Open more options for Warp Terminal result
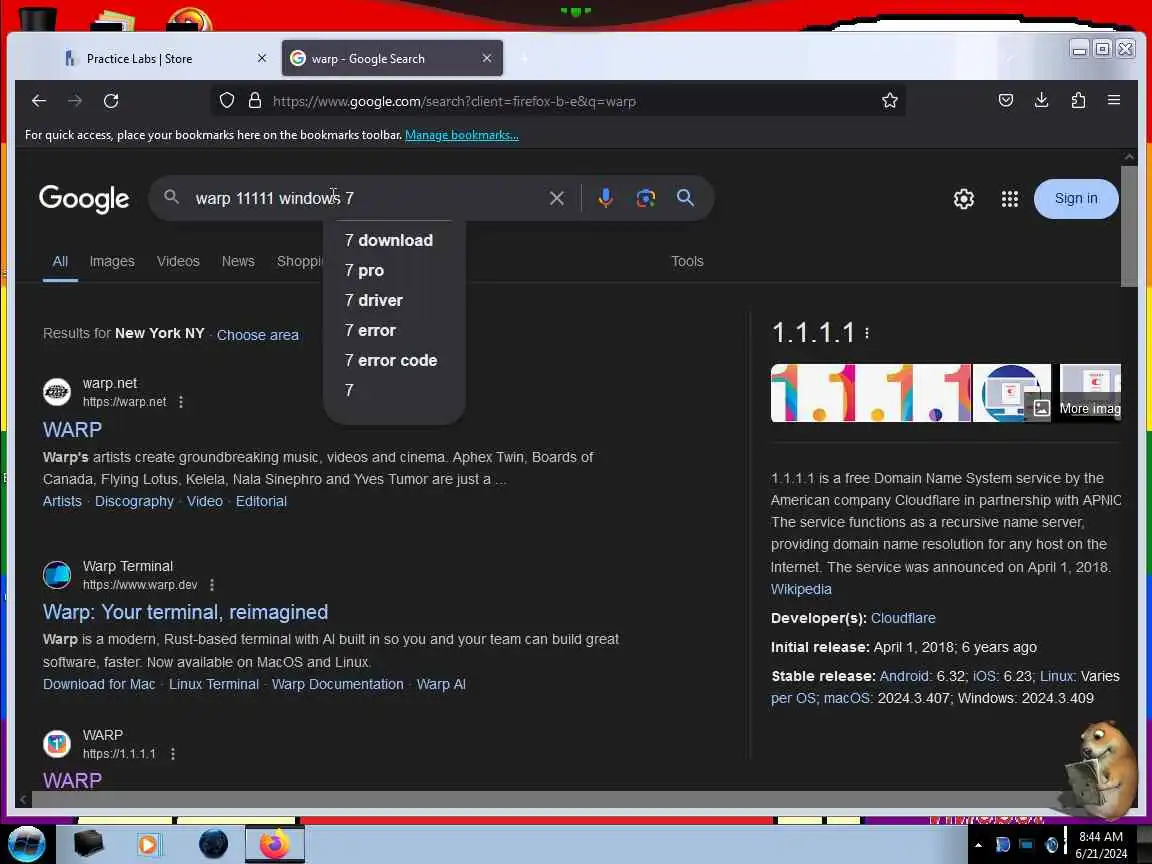Screen dimensions: 1152x864 pos(212,585)
